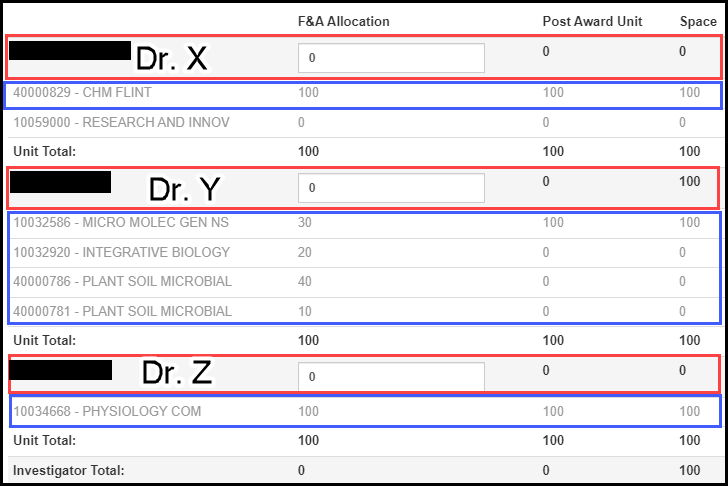
Task: Select the 40000786 - PLANT SOIL MICROBIAL row
Action: (122, 281)
